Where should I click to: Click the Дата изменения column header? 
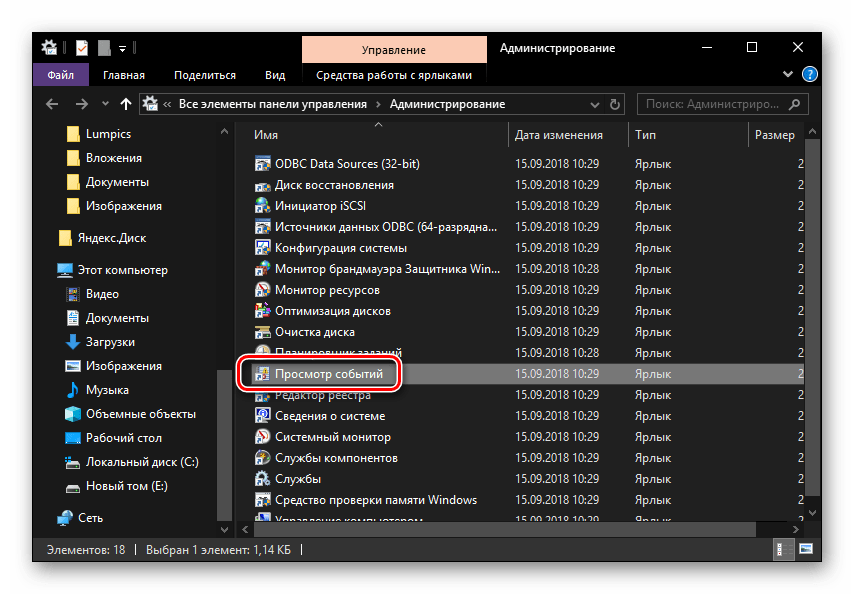click(x=558, y=135)
